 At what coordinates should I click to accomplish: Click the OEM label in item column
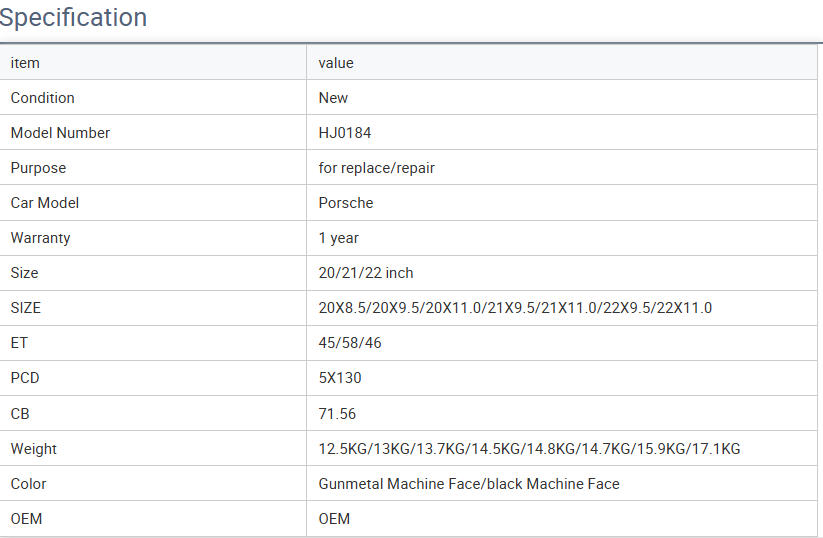point(26,519)
